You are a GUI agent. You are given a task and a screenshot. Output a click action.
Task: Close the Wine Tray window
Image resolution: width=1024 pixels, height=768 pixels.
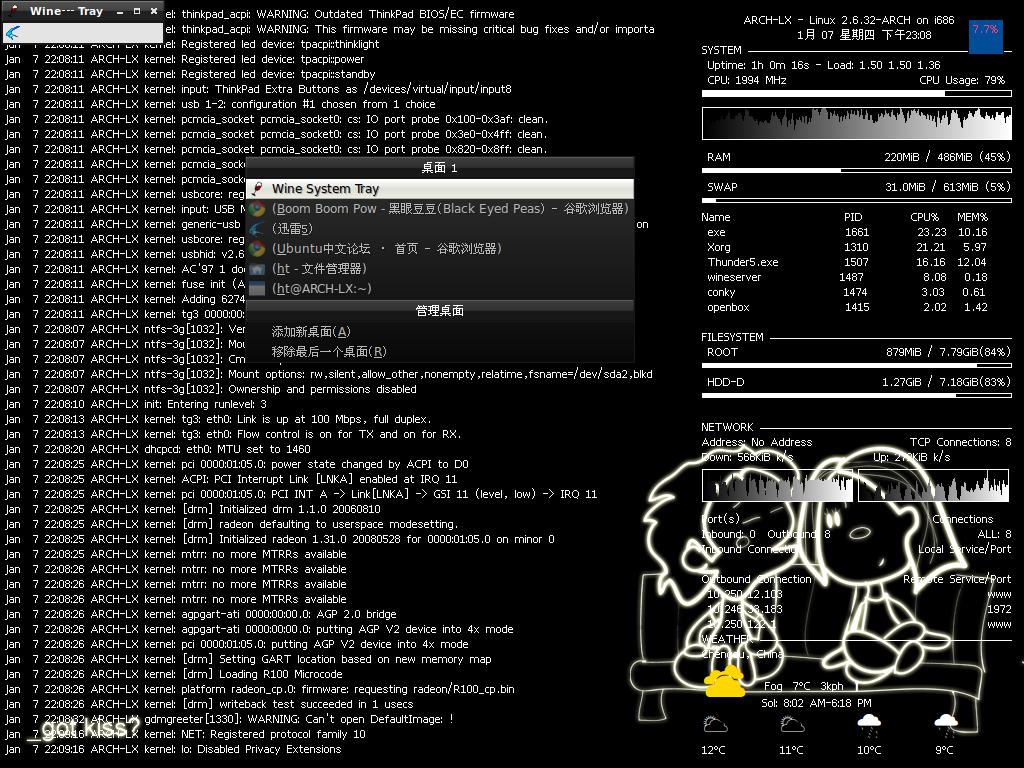pyautogui.click(x=153, y=11)
